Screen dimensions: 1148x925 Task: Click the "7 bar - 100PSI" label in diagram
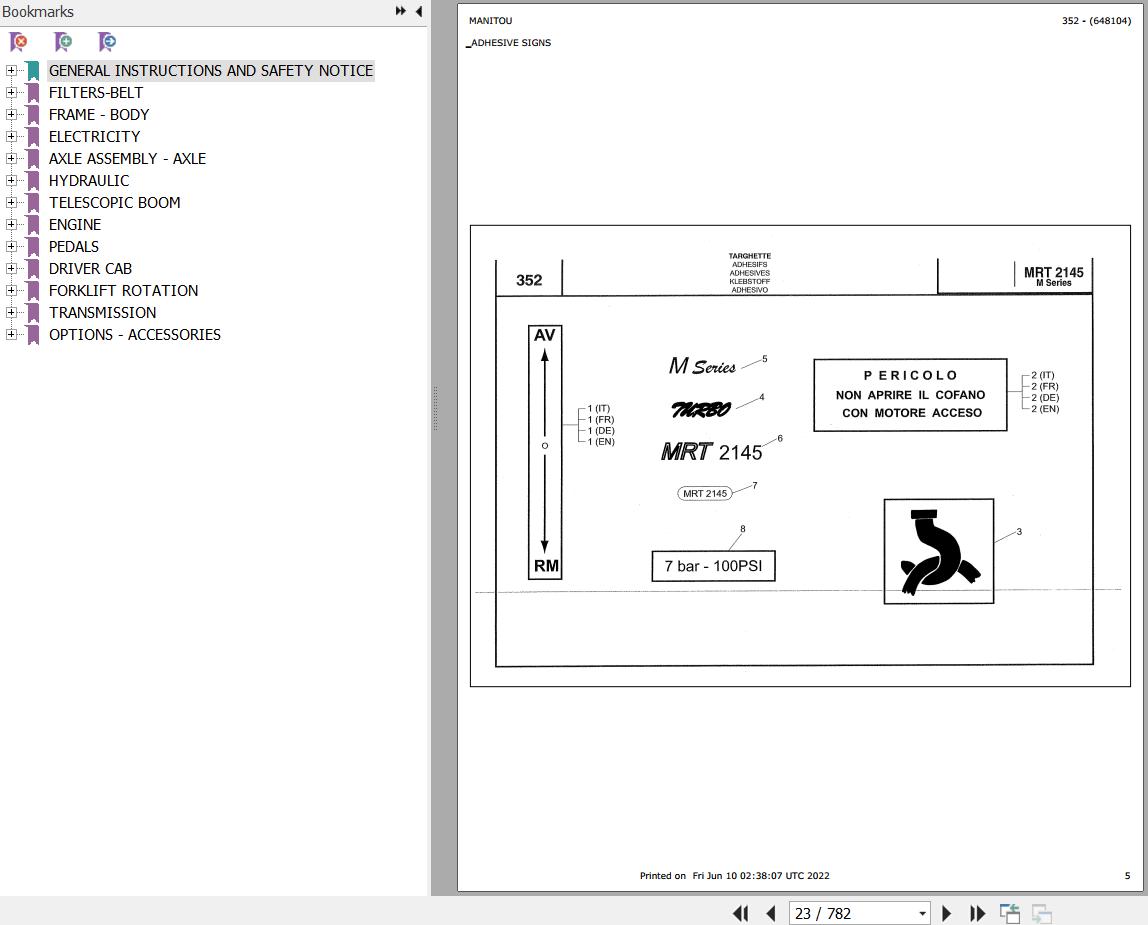[x=713, y=566]
